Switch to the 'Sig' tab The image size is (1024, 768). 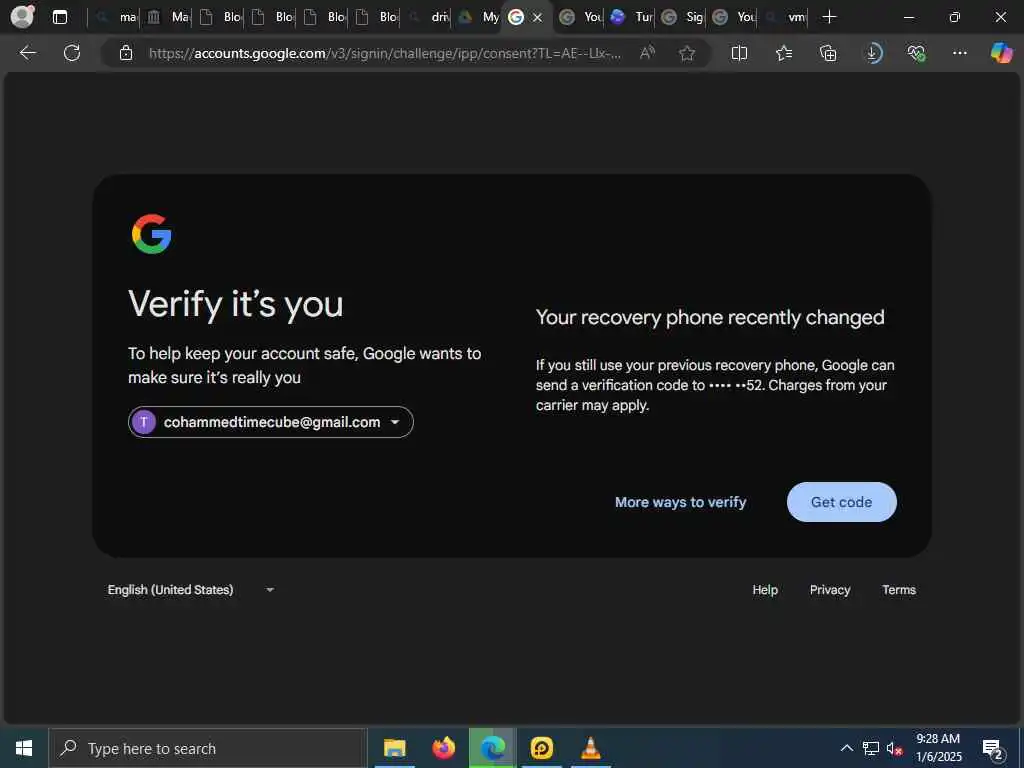pyautogui.click(x=682, y=17)
